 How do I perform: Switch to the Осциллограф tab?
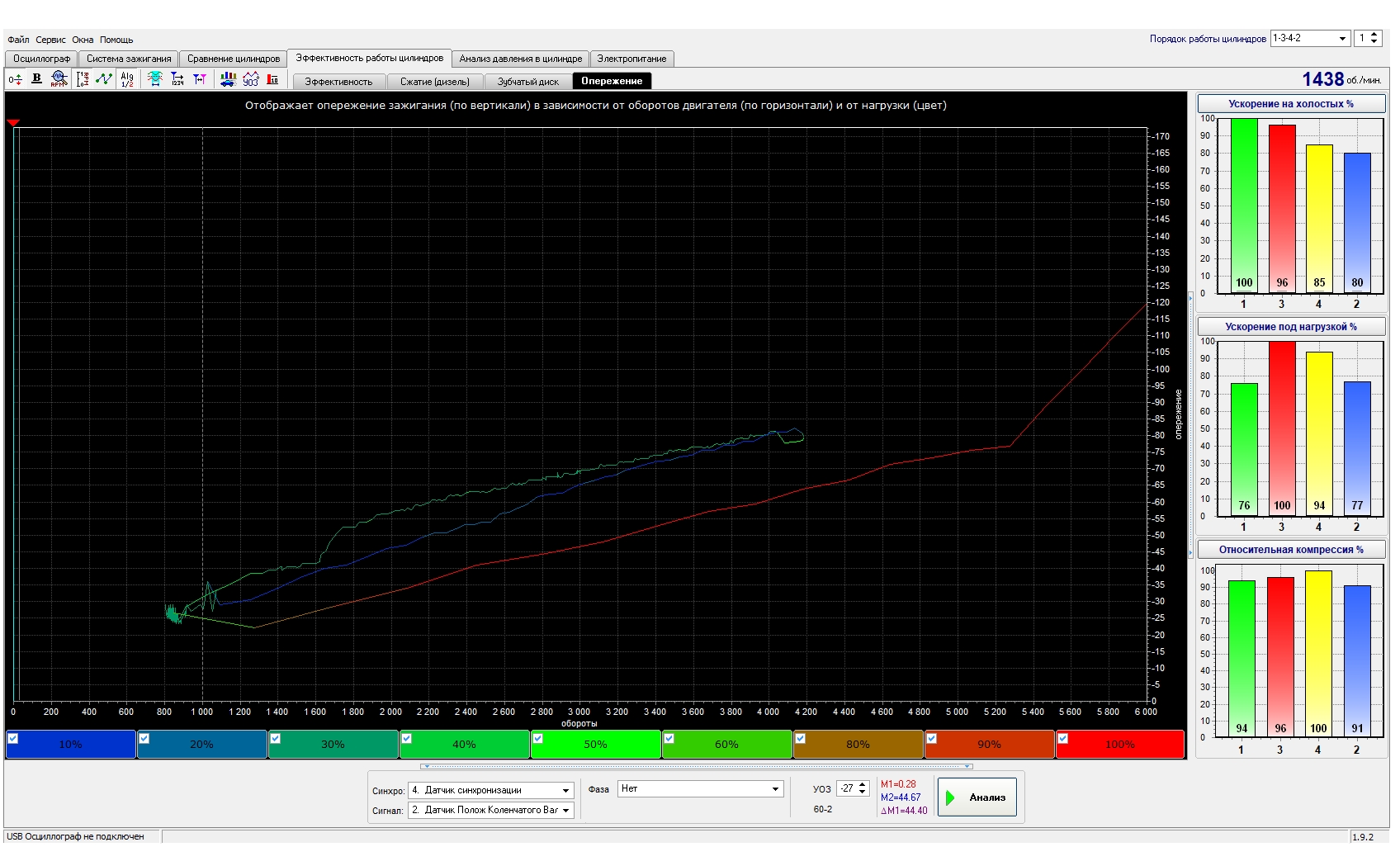[x=41, y=59]
